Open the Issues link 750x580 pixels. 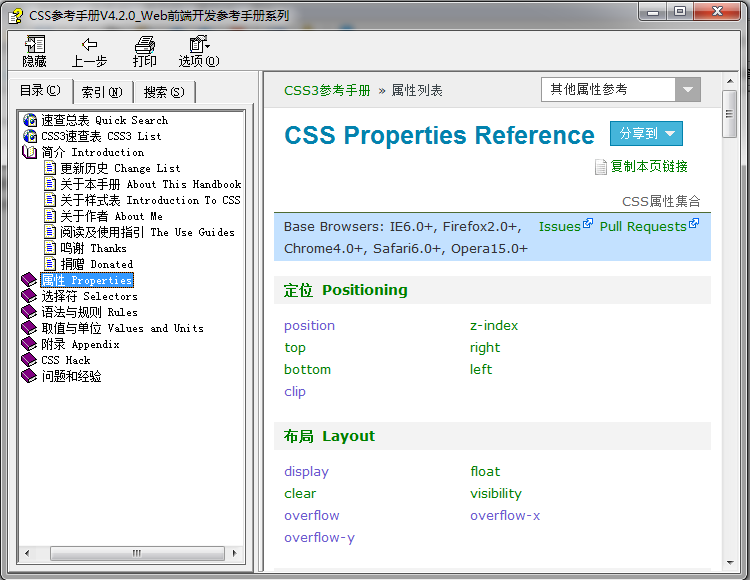point(559,226)
